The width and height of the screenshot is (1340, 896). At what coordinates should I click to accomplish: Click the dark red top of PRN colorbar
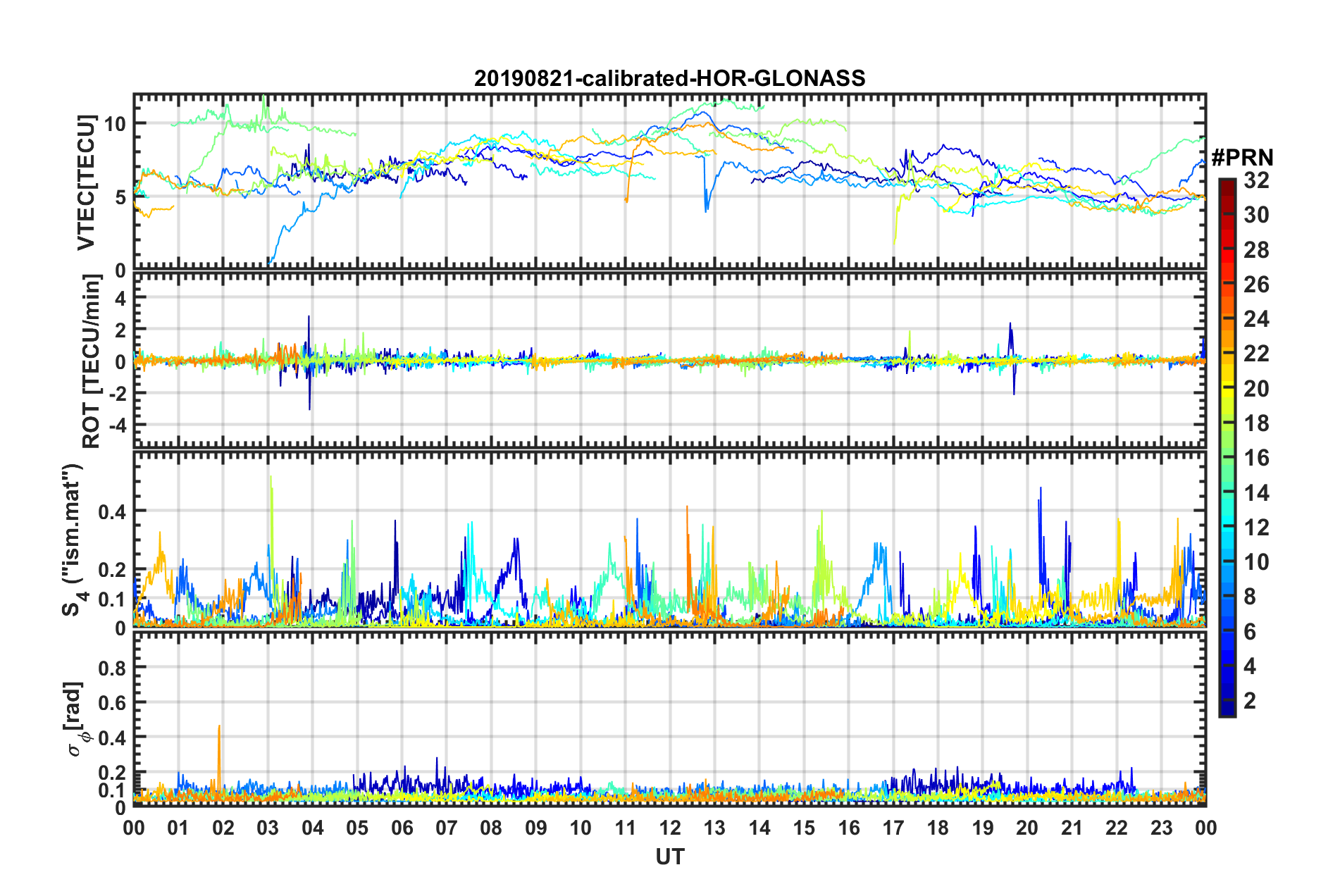coord(1227,183)
